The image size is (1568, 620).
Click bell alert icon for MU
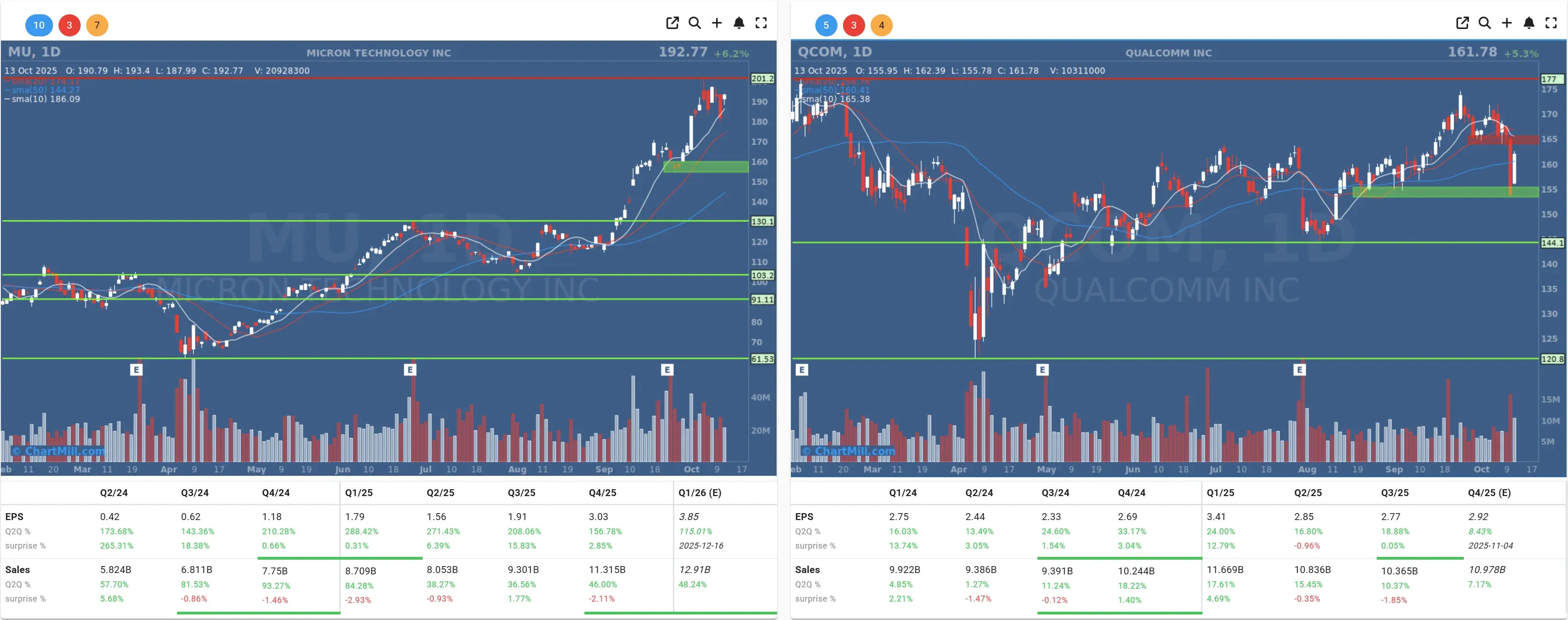point(739,23)
